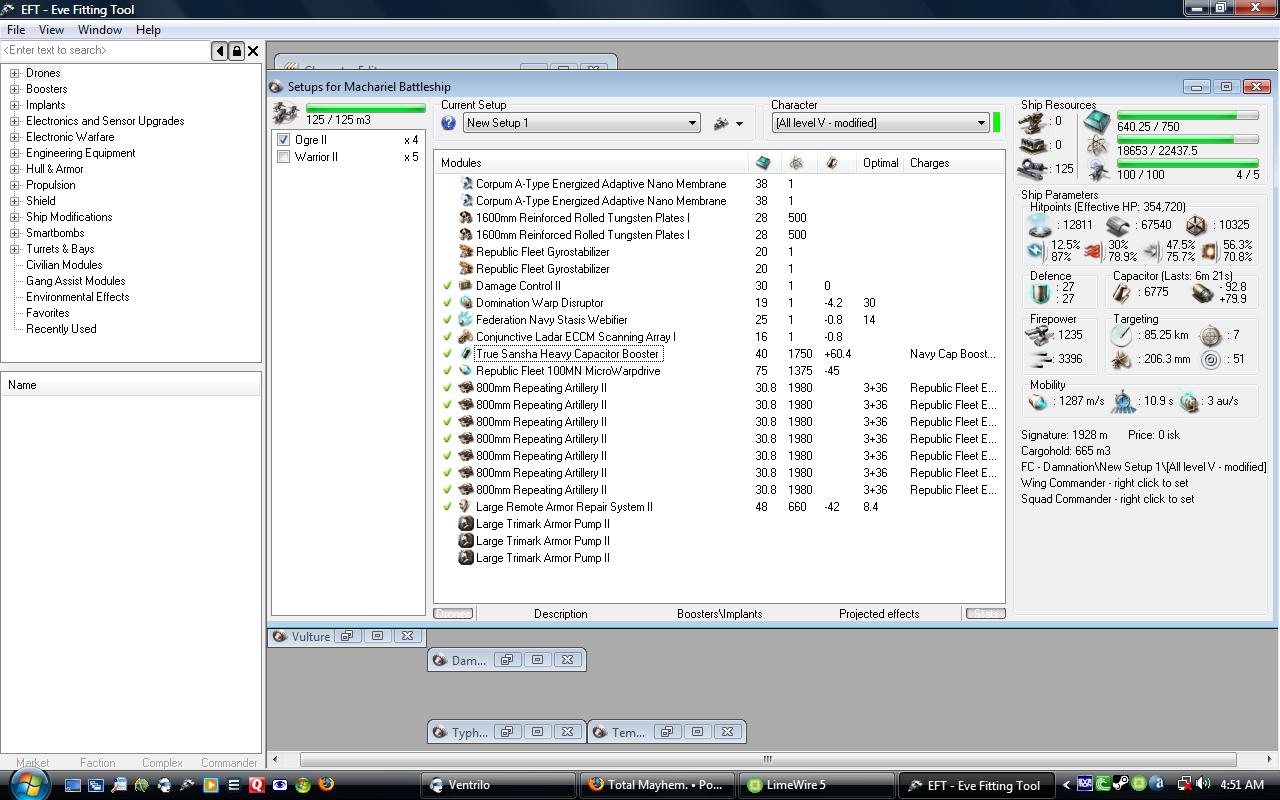This screenshot has height=800, width=1280.
Task: Click the drone bay icon above drone list
Action: point(285,113)
